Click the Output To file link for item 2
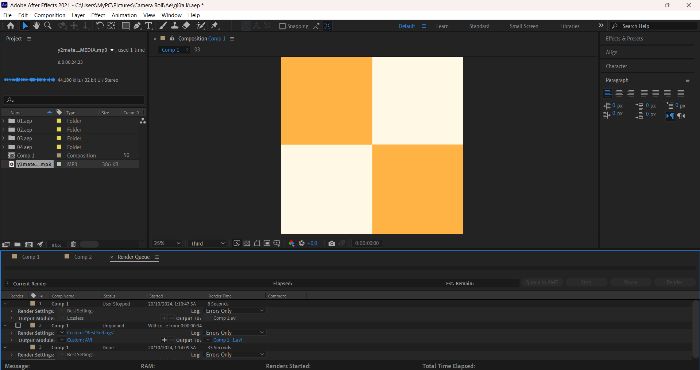This screenshot has height=370, width=700. pos(228,340)
